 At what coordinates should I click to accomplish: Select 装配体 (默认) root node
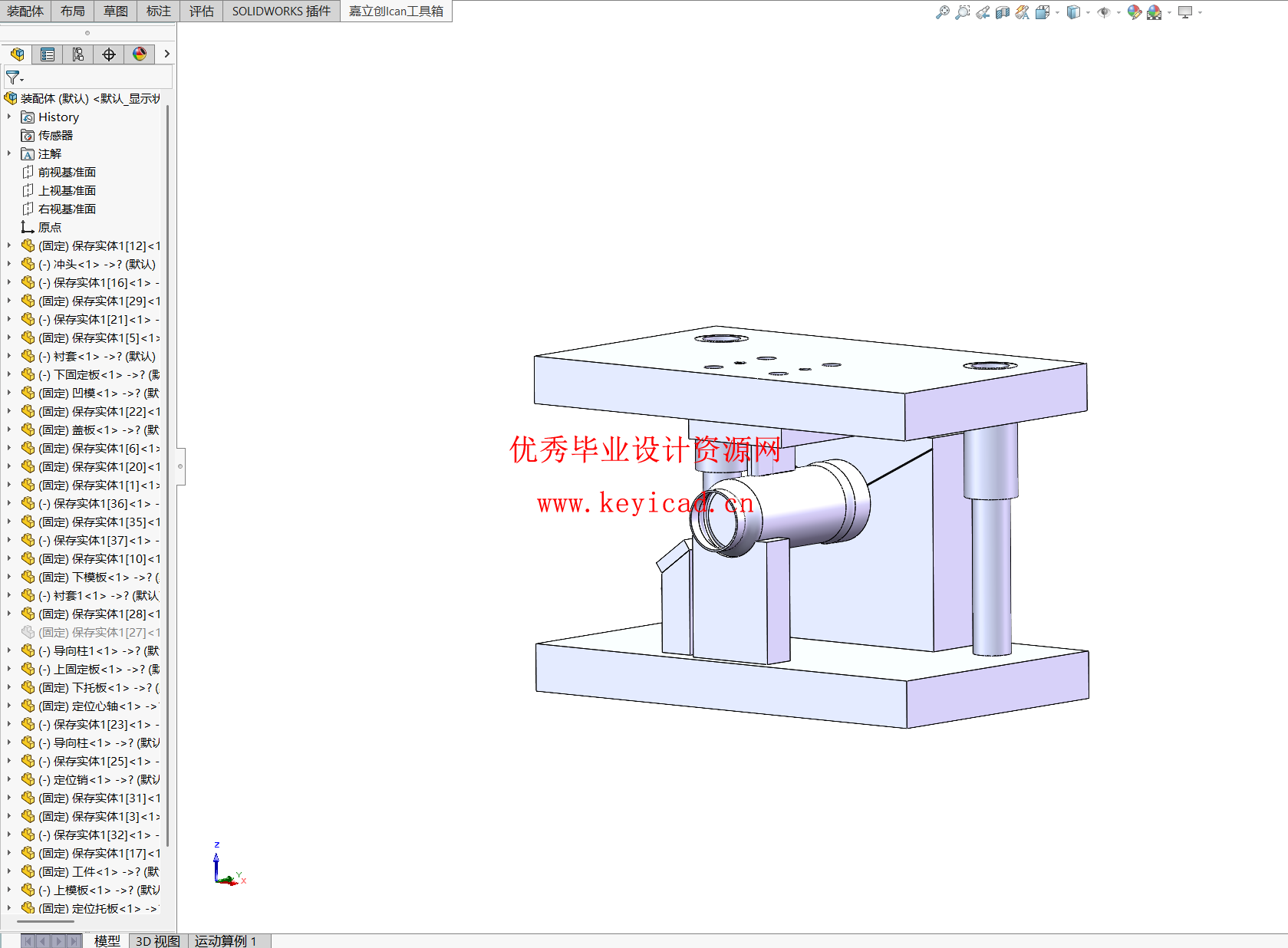(x=82, y=98)
